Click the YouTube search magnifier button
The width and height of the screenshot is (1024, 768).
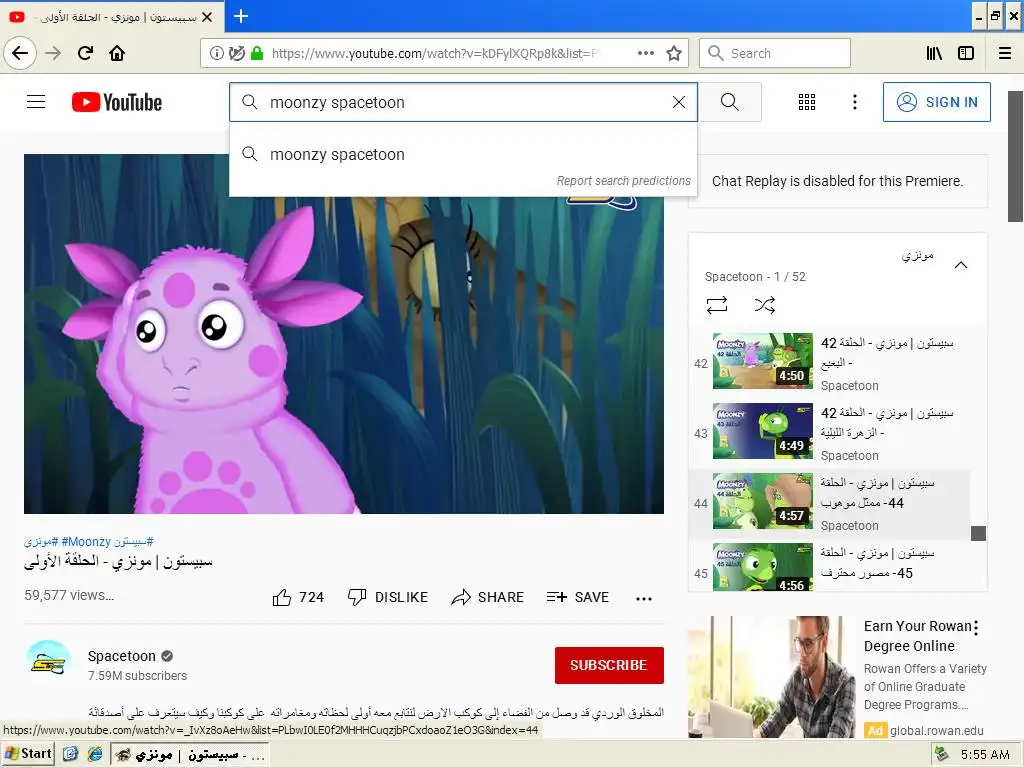click(x=729, y=102)
